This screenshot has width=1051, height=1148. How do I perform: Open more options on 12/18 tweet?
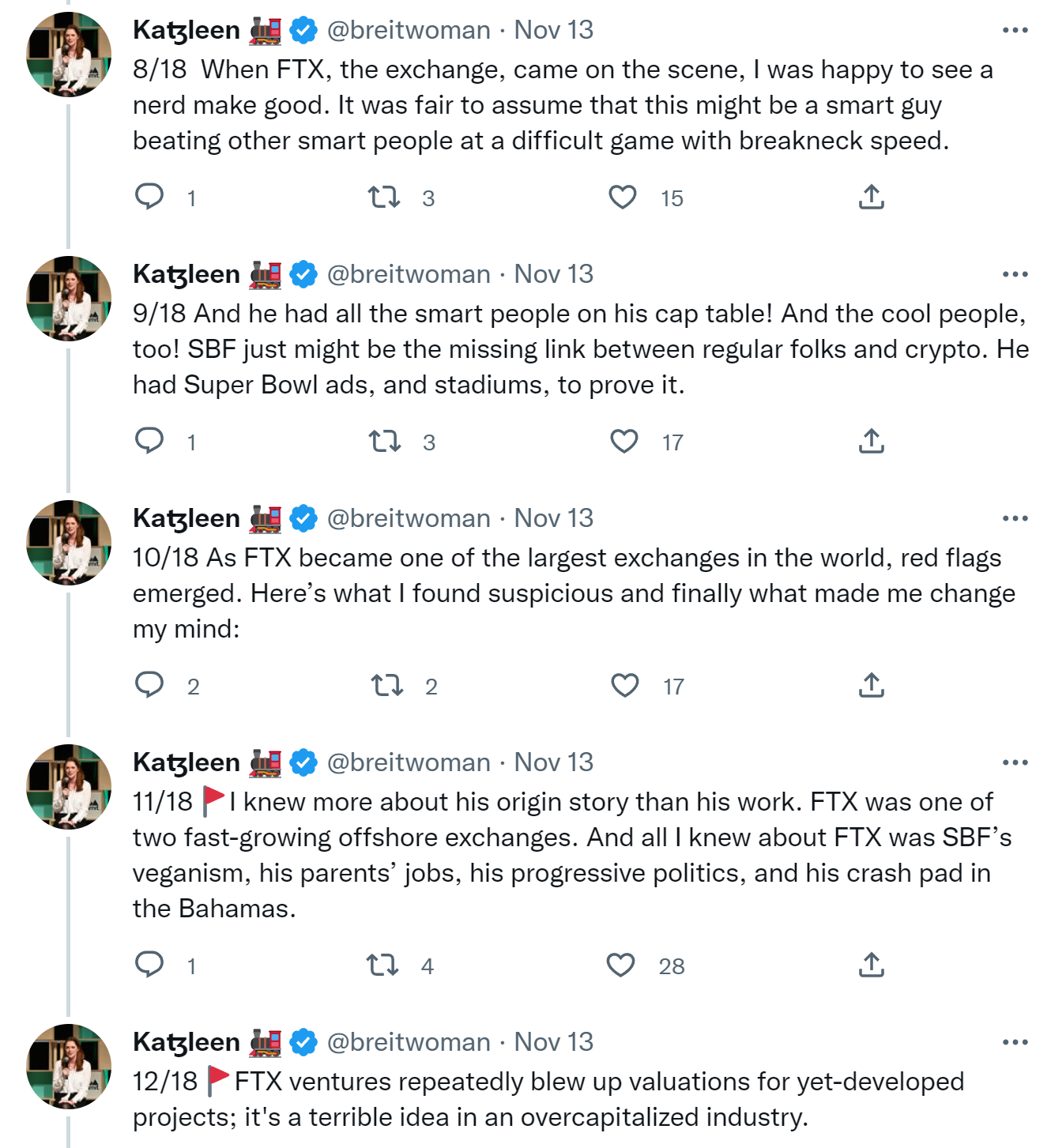[x=1015, y=1042]
